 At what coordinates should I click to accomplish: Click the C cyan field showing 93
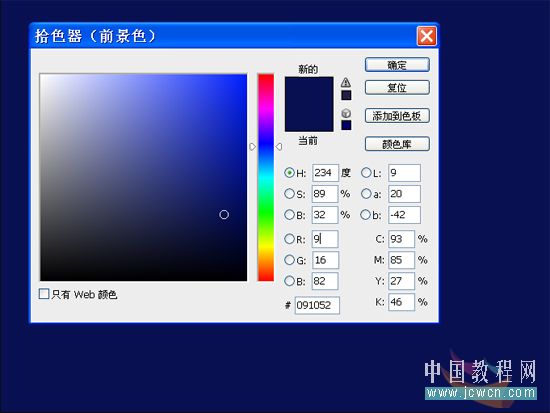pyautogui.click(x=401, y=239)
